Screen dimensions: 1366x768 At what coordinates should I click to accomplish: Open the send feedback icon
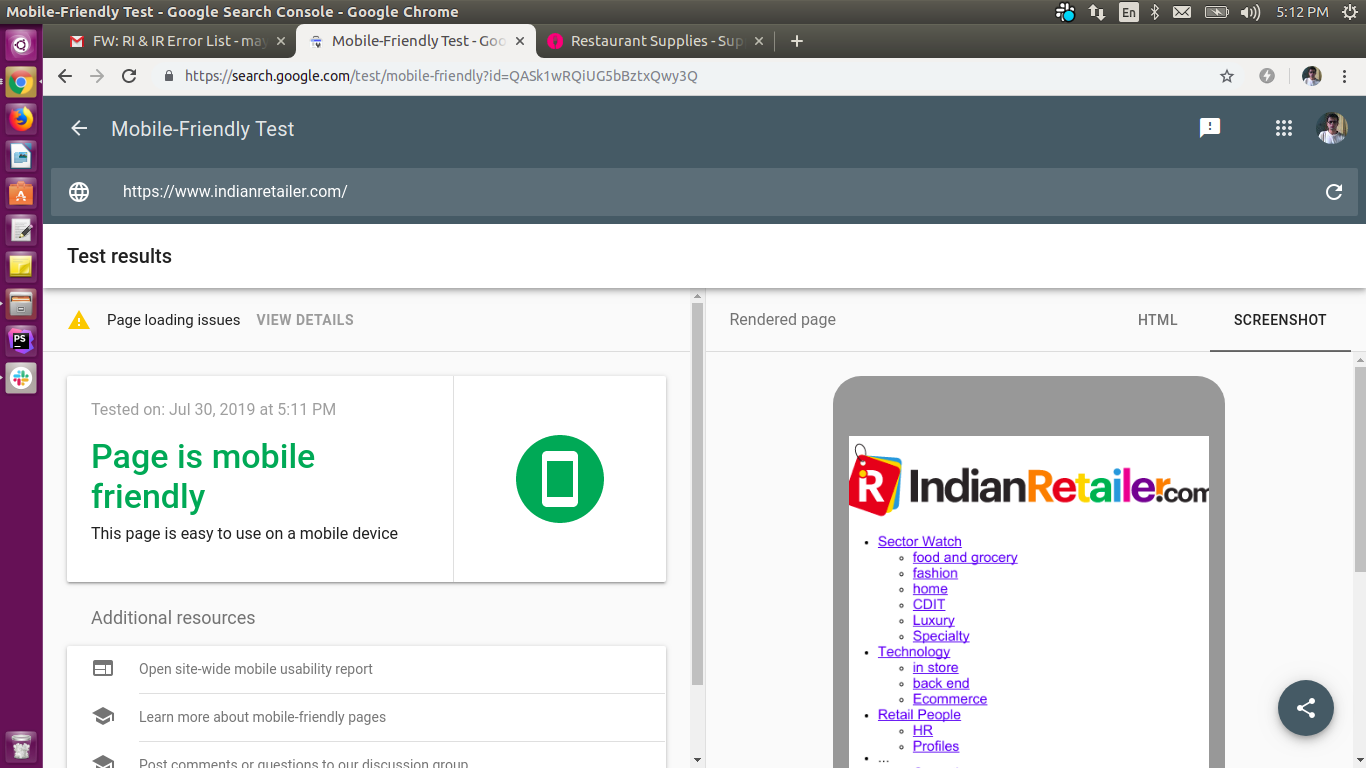[1210, 128]
